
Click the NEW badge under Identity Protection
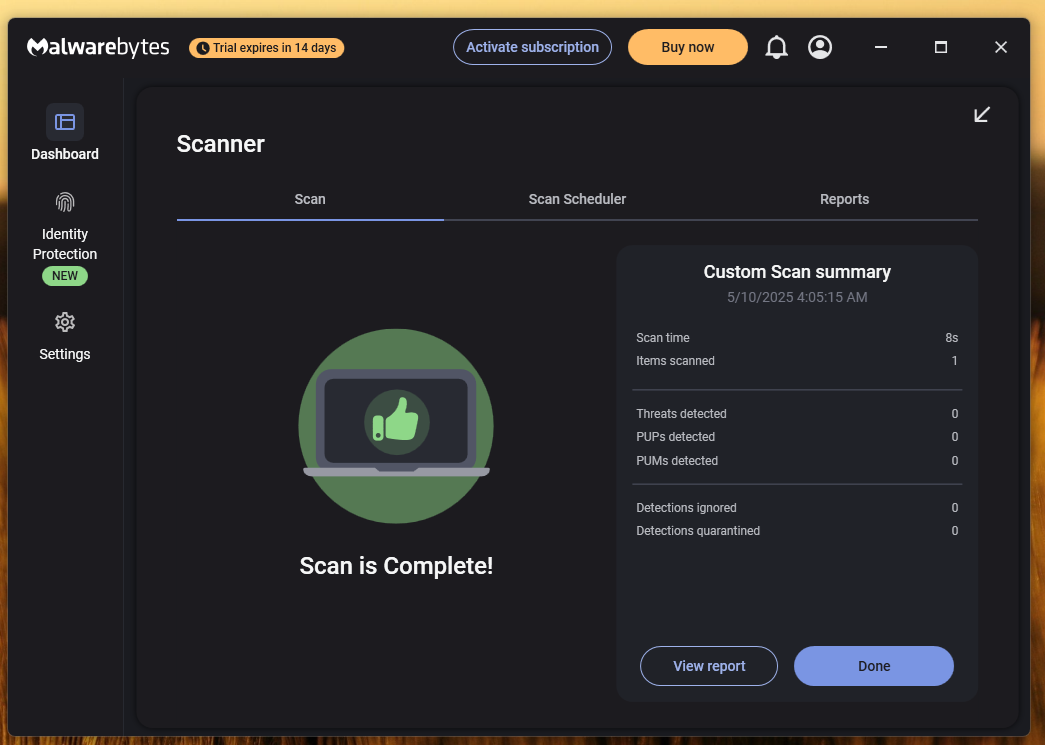[x=65, y=276]
